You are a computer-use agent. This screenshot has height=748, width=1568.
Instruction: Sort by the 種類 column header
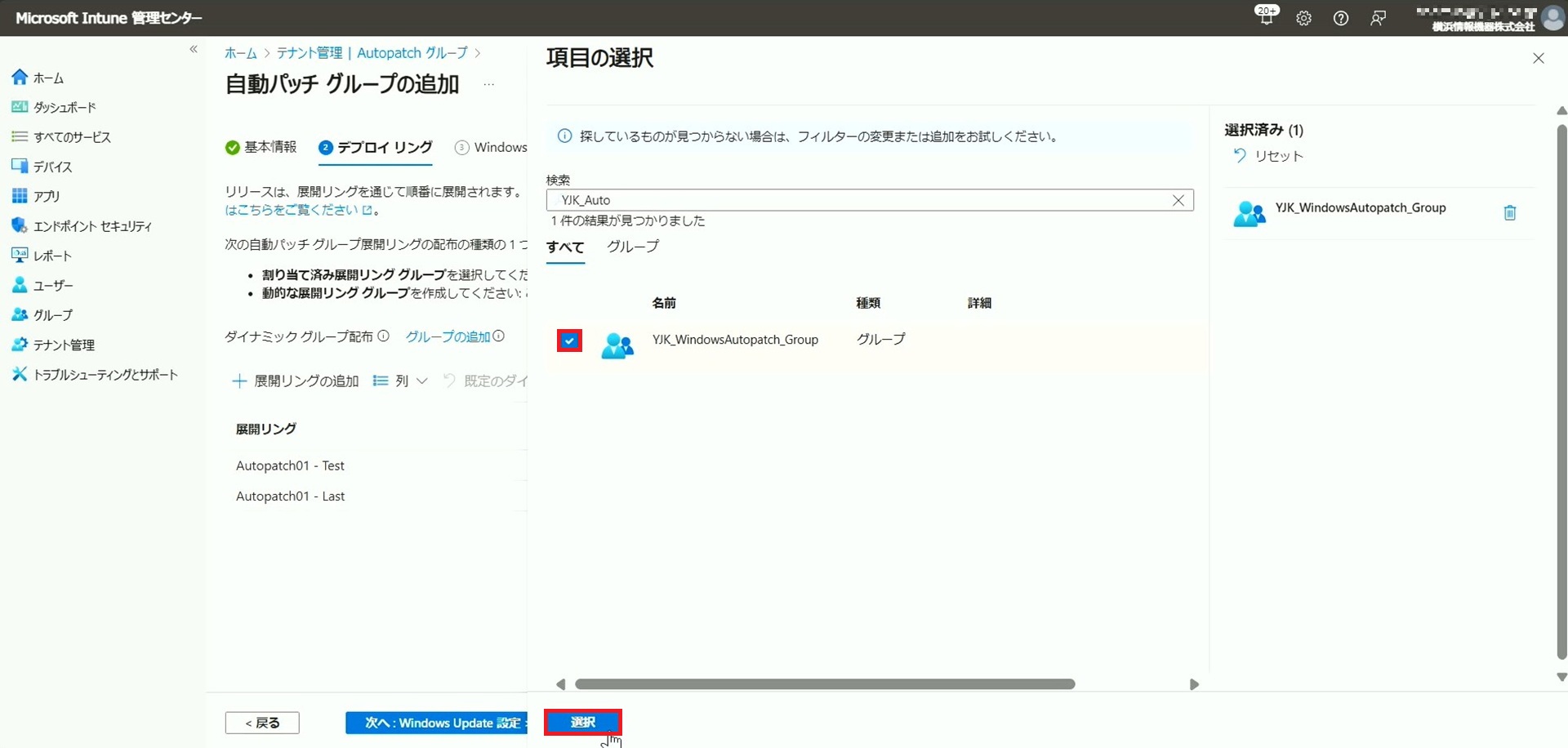pyautogui.click(x=868, y=303)
